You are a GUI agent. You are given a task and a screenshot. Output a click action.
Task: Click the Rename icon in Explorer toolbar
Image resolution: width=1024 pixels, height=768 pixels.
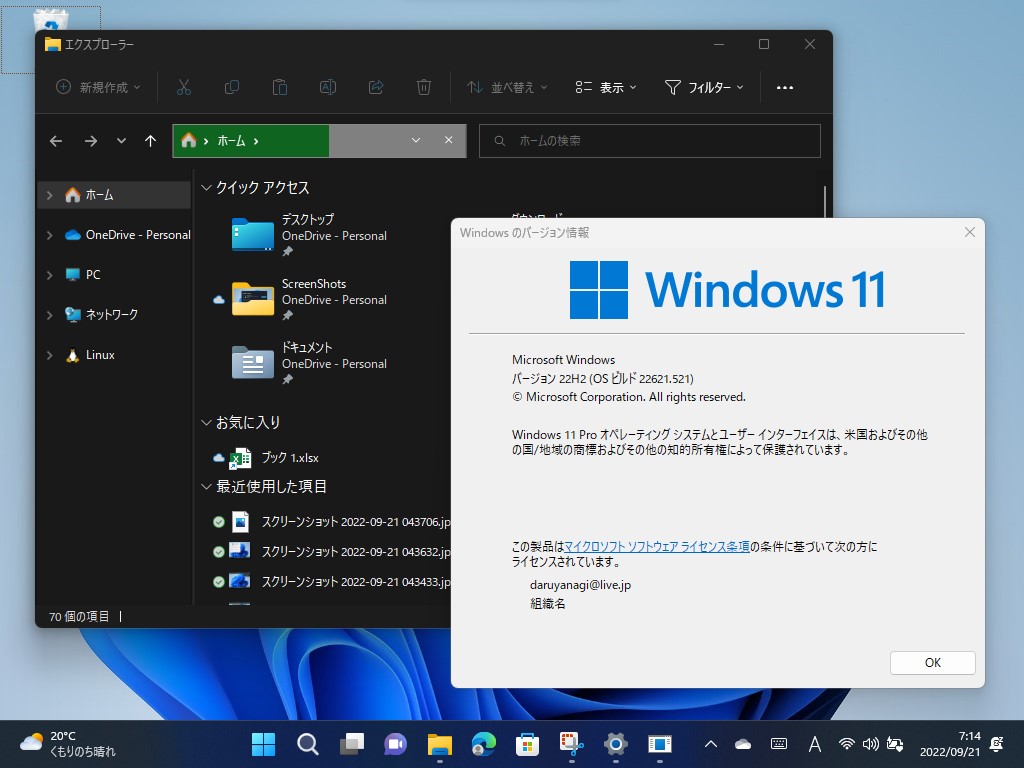pos(328,87)
